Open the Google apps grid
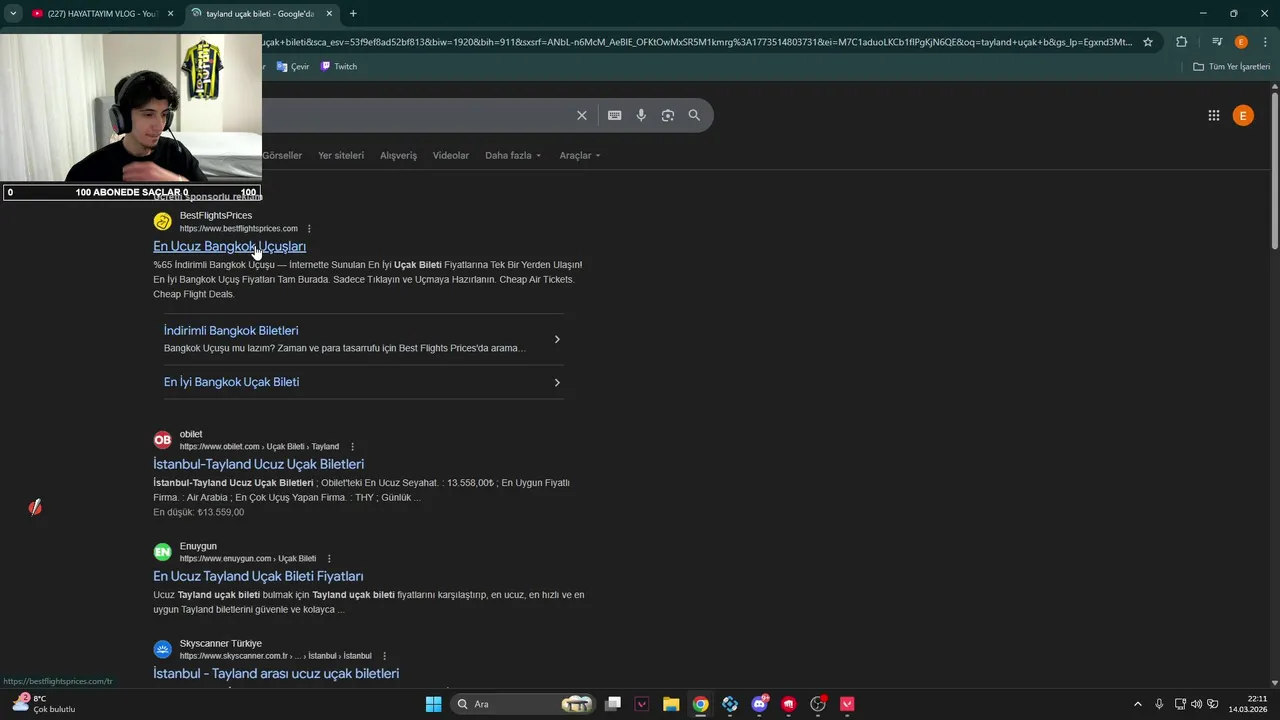This screenshot has width=1280, height=720. [x=1214, y=115]
